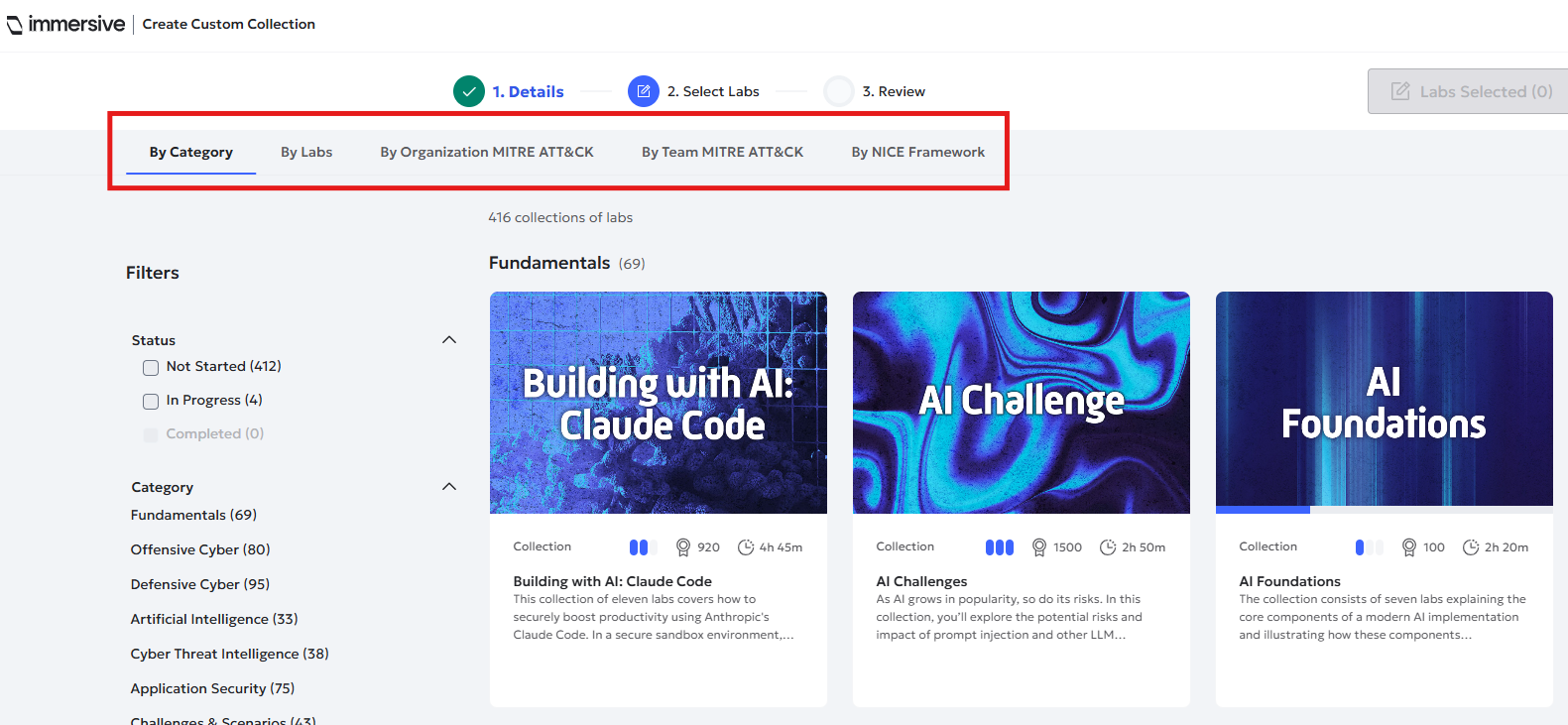
Task: Click the Immersive logo
Action: point(65,24)
